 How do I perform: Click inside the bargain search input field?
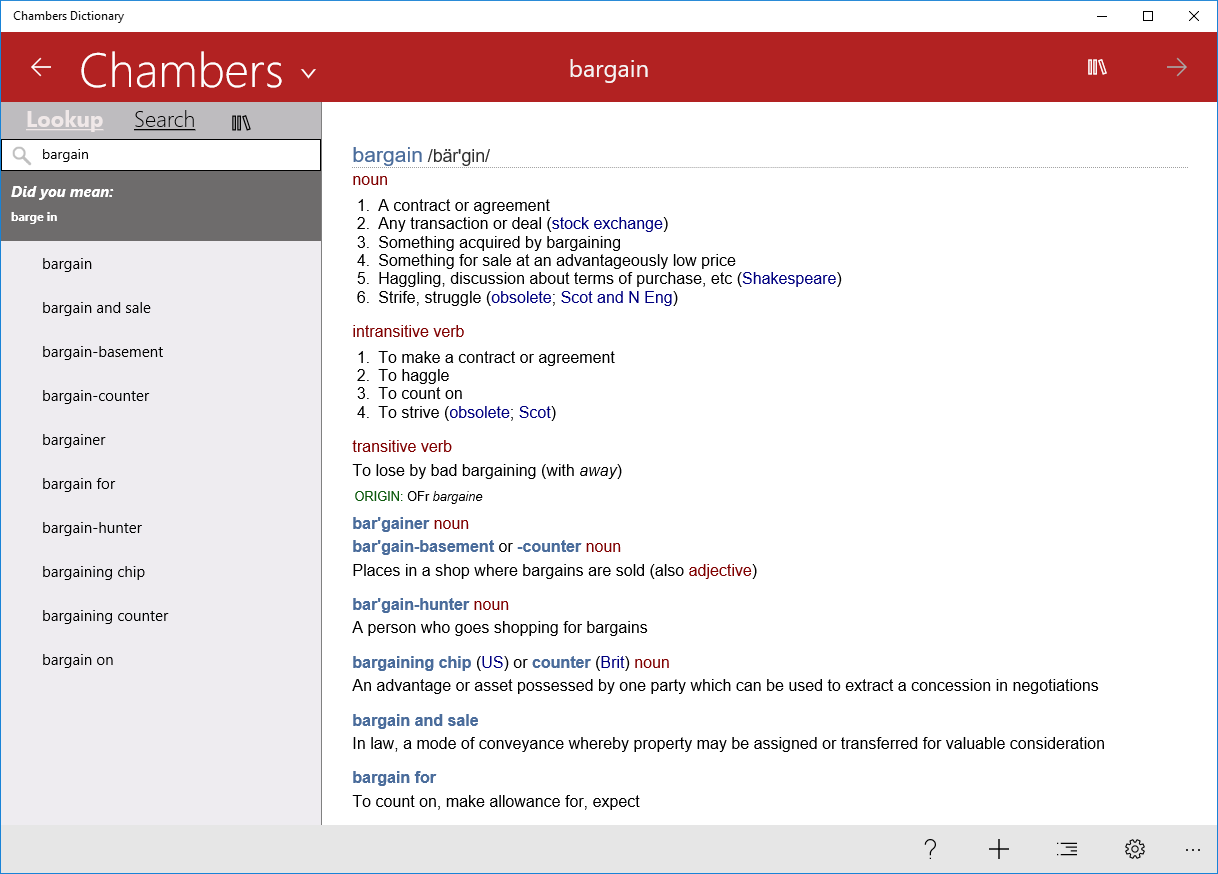click(x=160, y=155)
